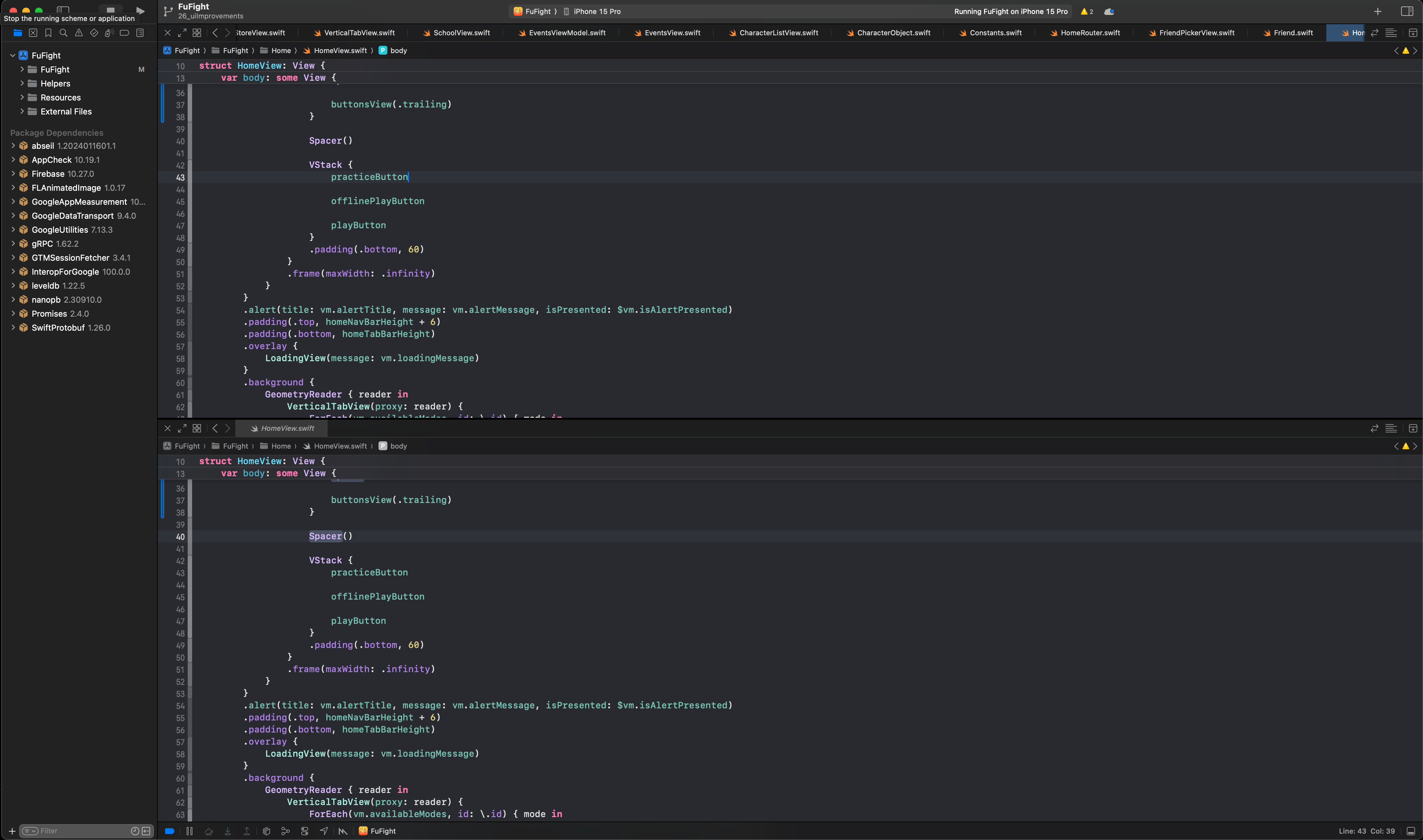Screen dimensions: 1423x840
Task: Click the body breadcrumb in bottom editor
Action: pyautogui.click(x=393, y=446)
